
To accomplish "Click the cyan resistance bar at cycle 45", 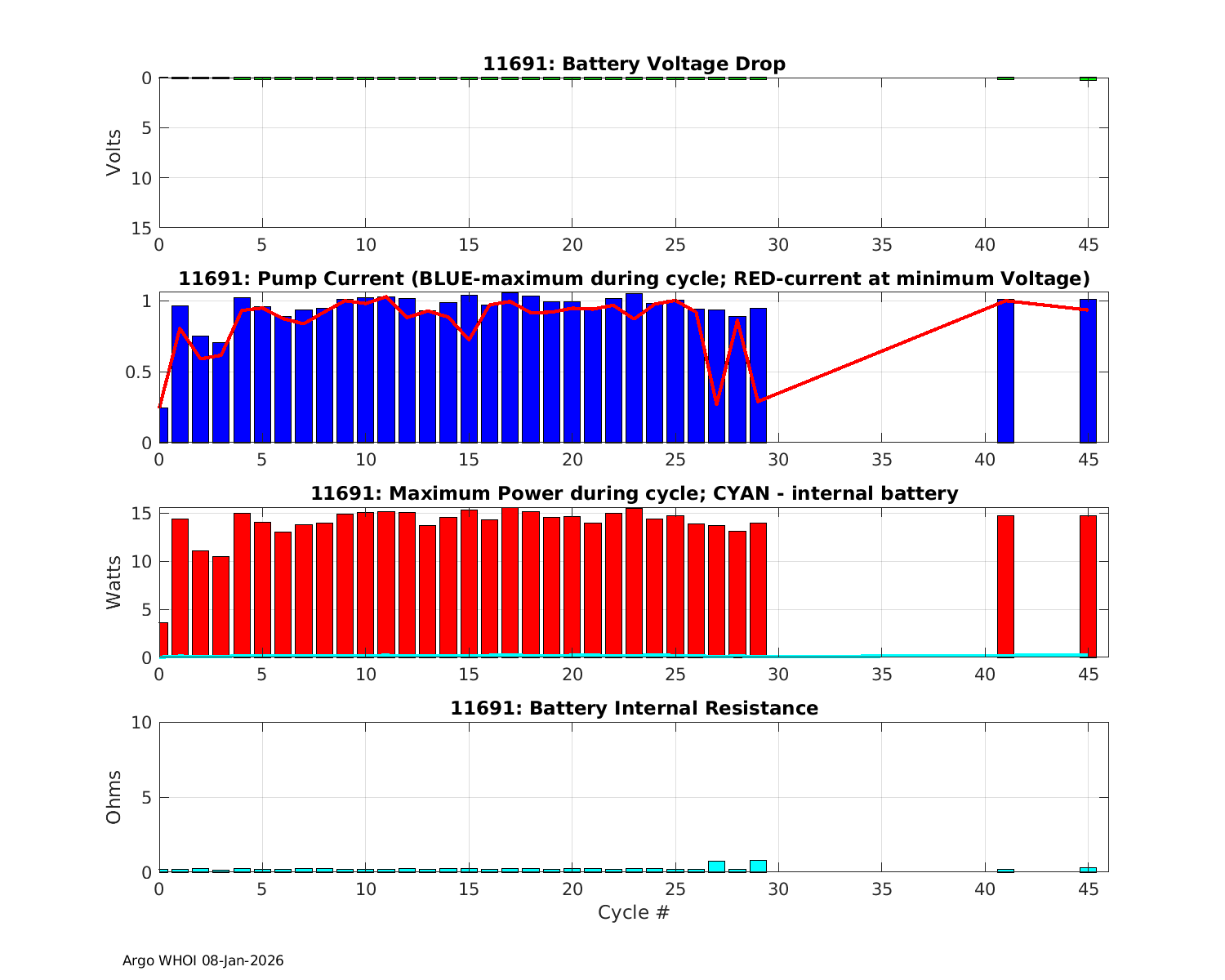I will 1088,870.
